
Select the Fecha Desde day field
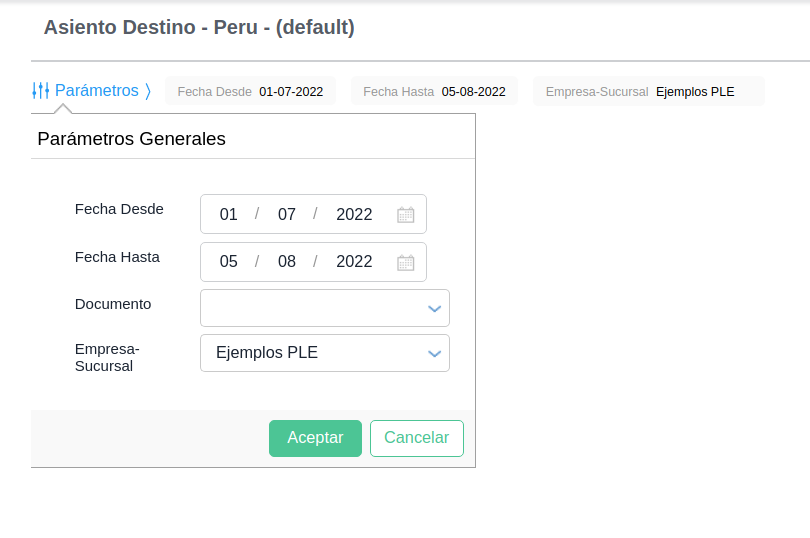(x=229, y=214)
